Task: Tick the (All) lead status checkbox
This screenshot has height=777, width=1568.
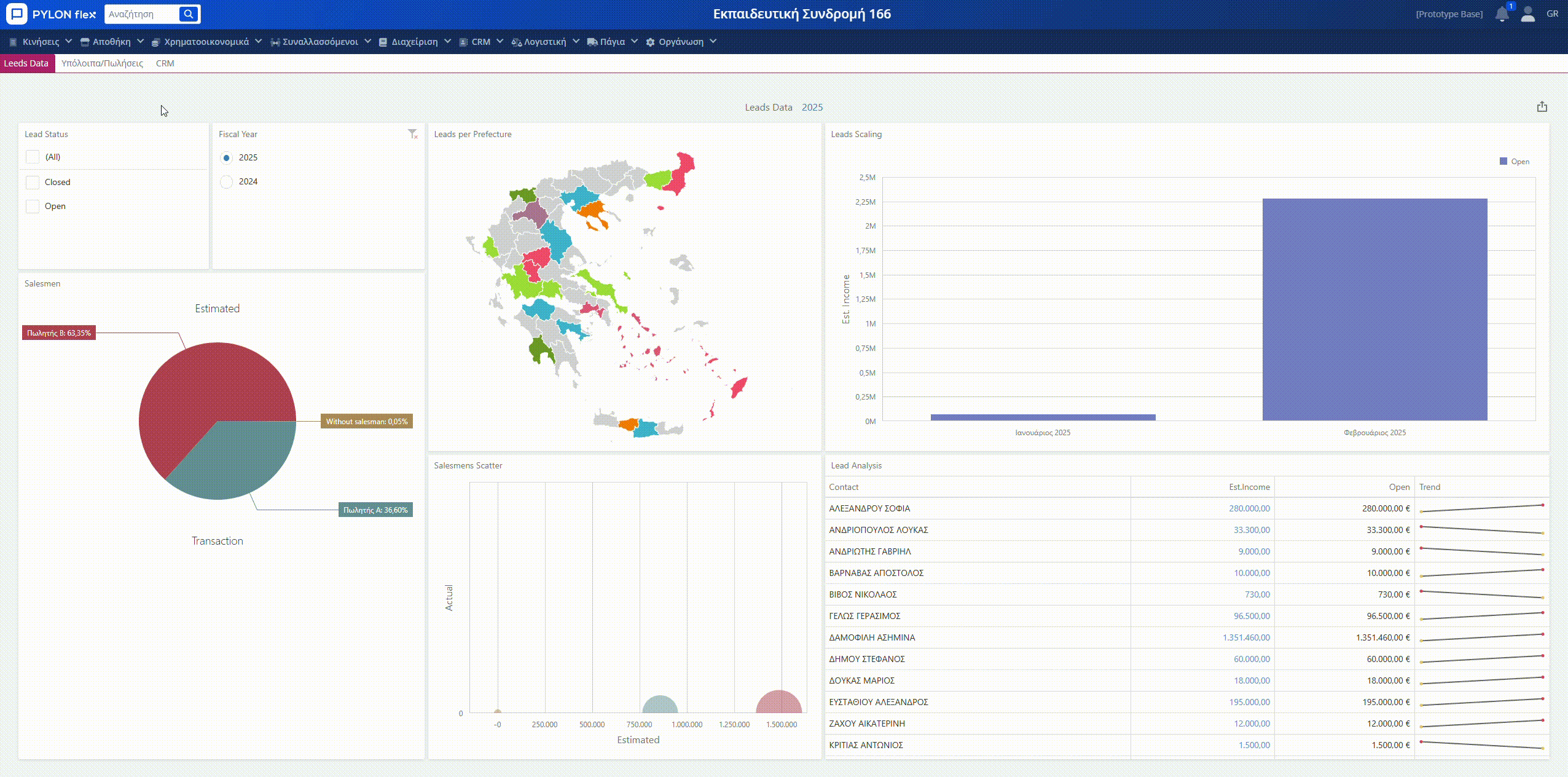Action: (33, 157)
